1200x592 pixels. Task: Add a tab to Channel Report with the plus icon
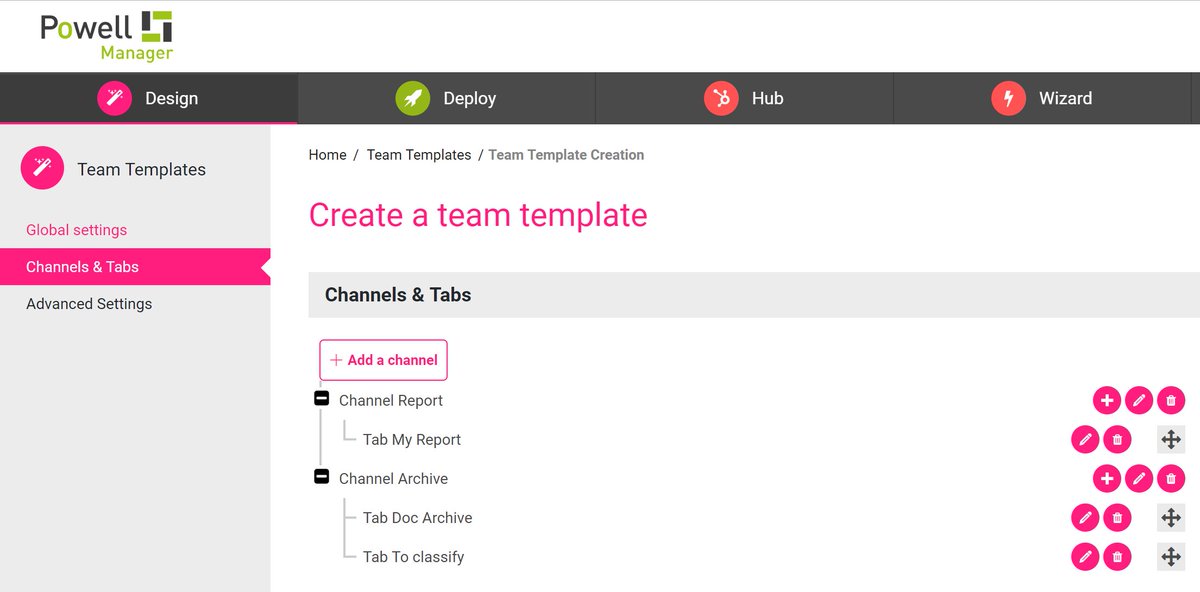[x=1107, y=401]
